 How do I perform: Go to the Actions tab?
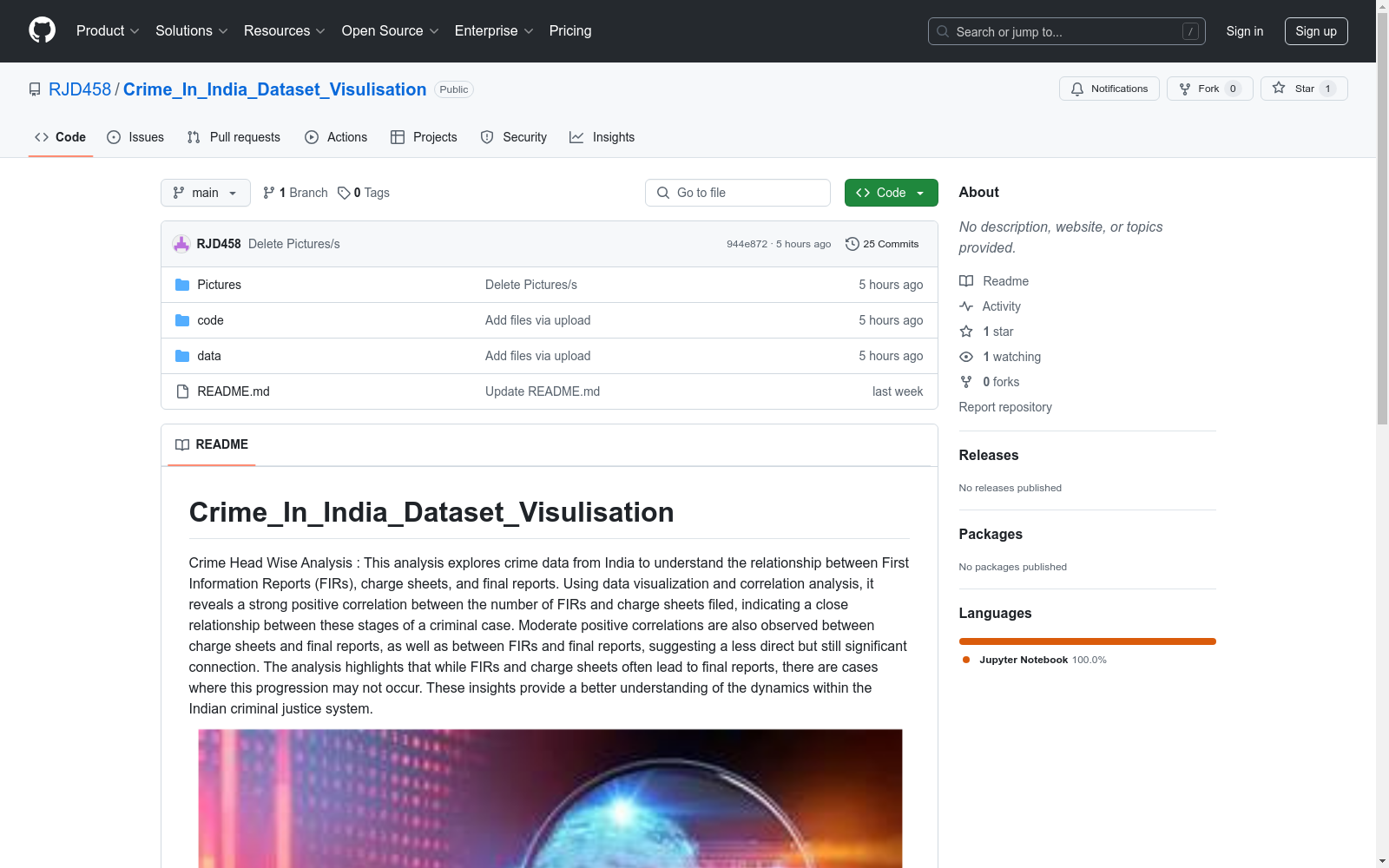coord(336,137)
